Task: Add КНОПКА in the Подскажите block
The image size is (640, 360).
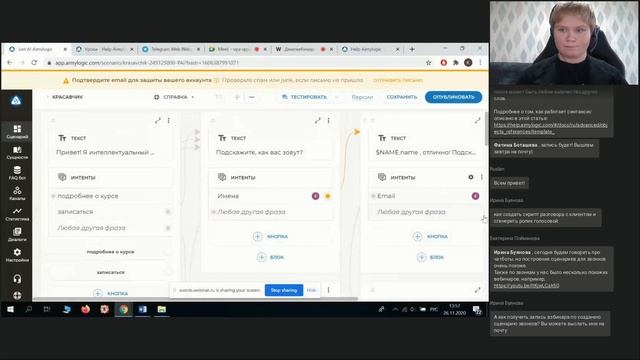Action: click(x=271, y=236)
